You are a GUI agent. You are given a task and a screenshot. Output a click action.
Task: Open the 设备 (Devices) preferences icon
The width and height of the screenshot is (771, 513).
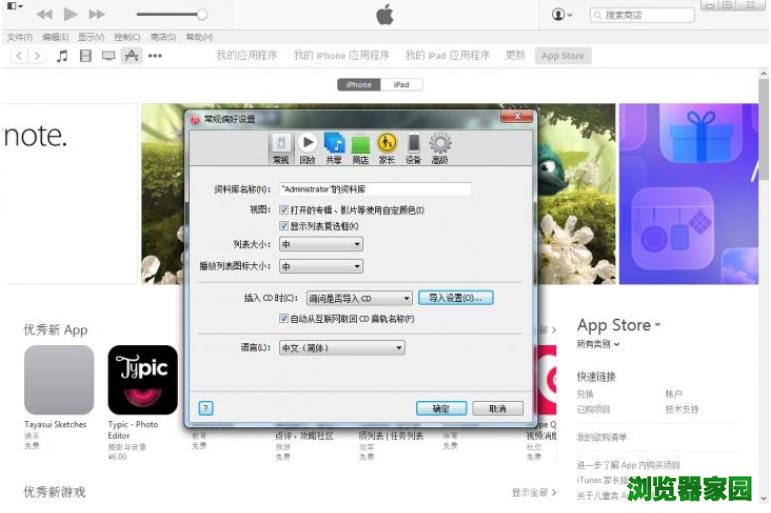(413, 146)
